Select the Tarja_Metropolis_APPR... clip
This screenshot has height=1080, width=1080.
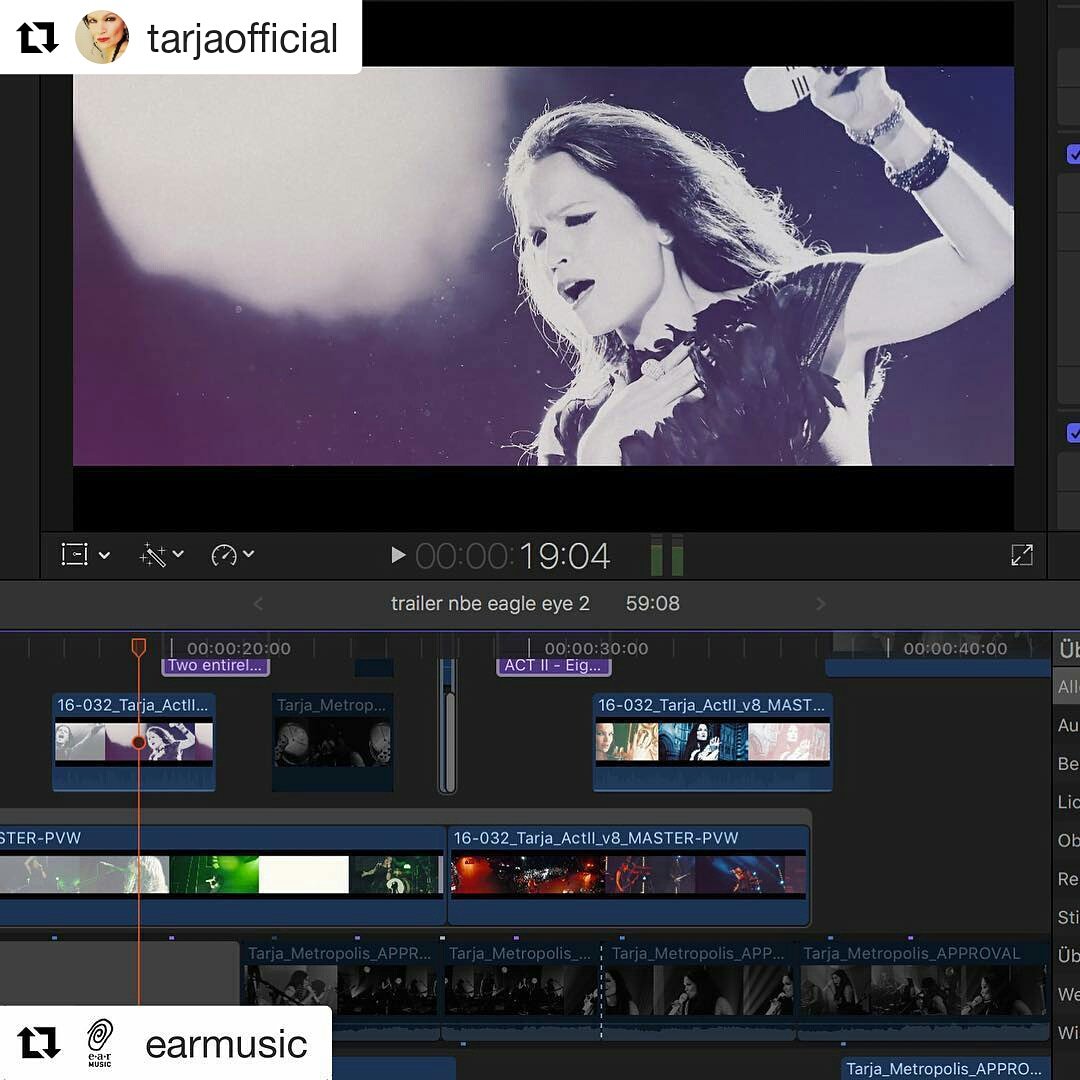click(x=340, y=990)
